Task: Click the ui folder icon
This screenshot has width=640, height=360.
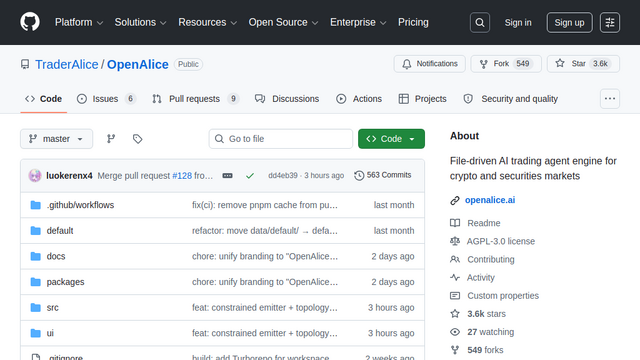Action: tap(36, 333)
